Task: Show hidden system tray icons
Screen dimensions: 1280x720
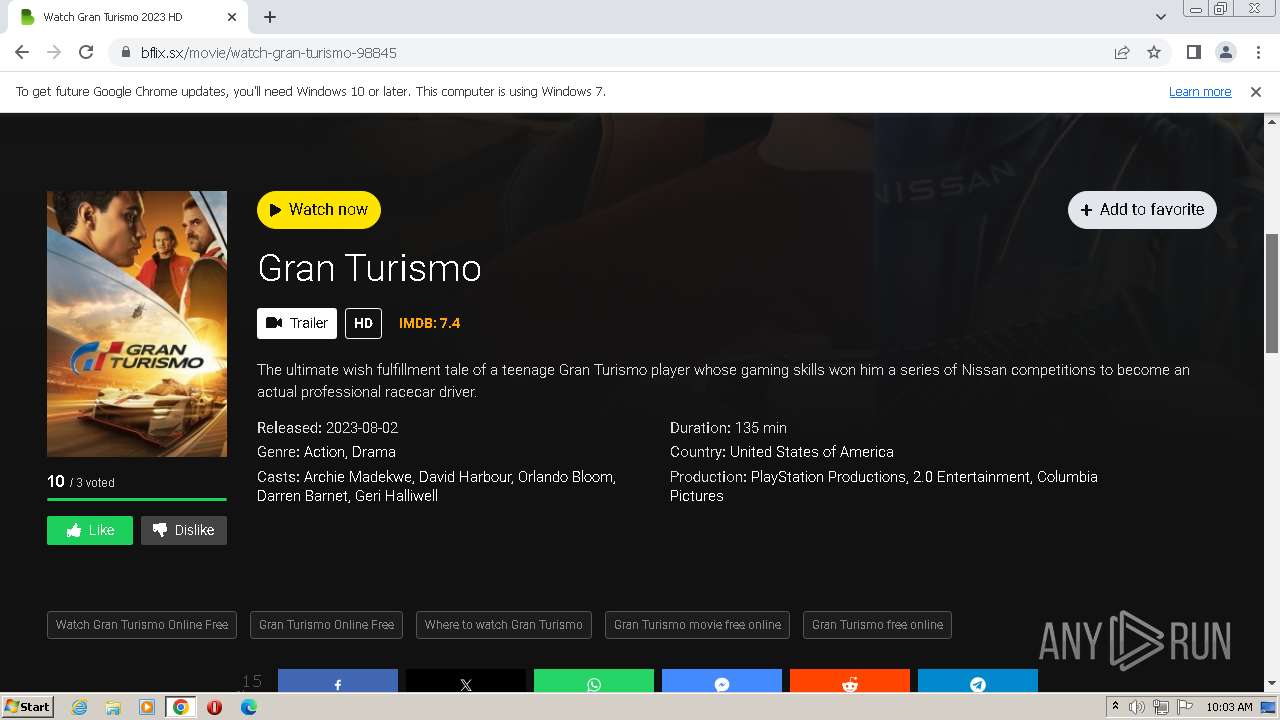Action: click(1115, 707)
